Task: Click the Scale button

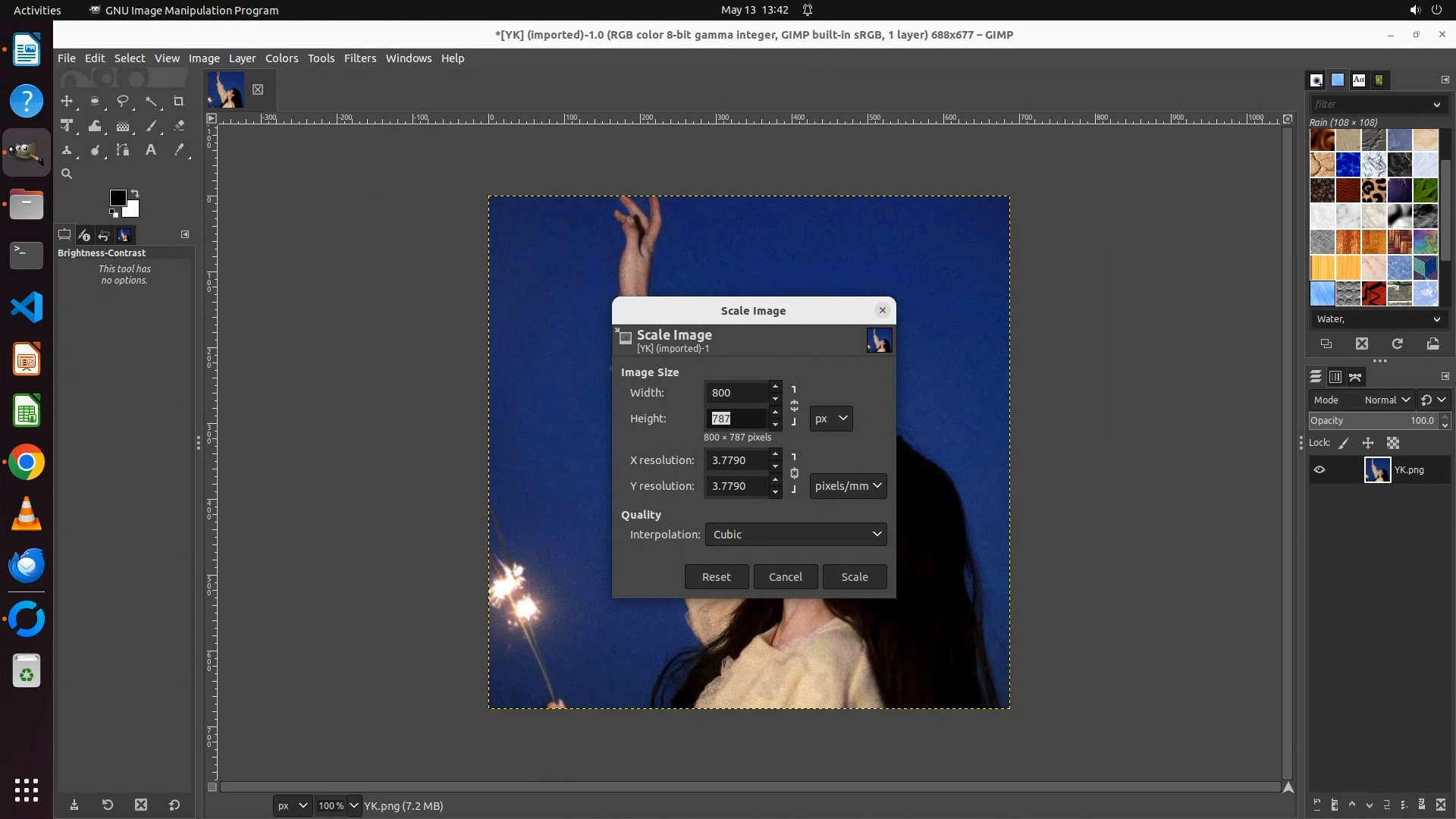Action: [854, 577]
